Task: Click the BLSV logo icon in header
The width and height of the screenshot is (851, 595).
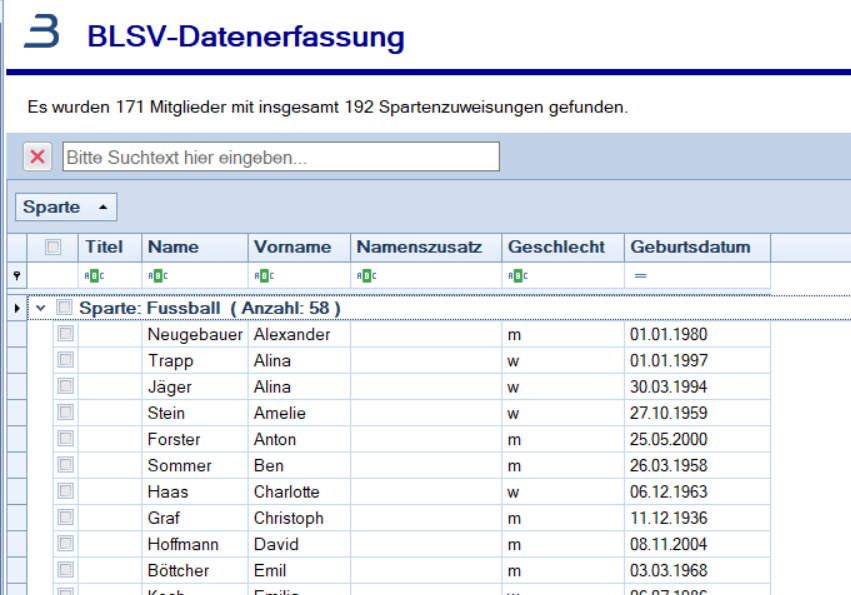Action: [42, 33]
